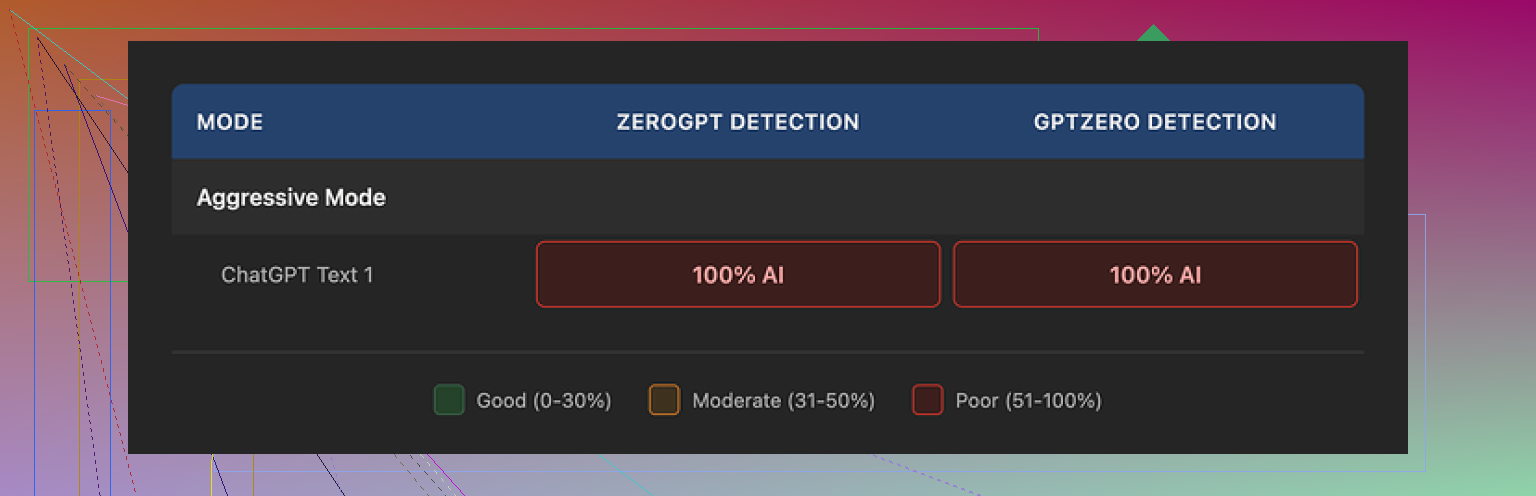Click the orange Moderate legend swatch

(x=664, y=400)
